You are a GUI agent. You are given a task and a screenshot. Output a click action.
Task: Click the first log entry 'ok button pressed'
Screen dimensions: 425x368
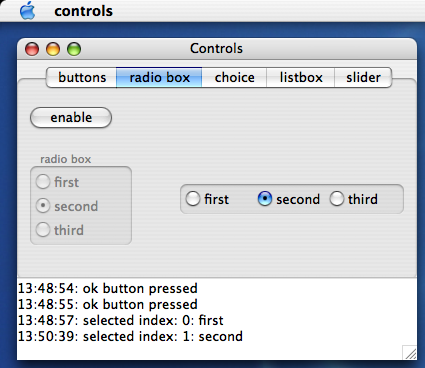click(108, 288)
